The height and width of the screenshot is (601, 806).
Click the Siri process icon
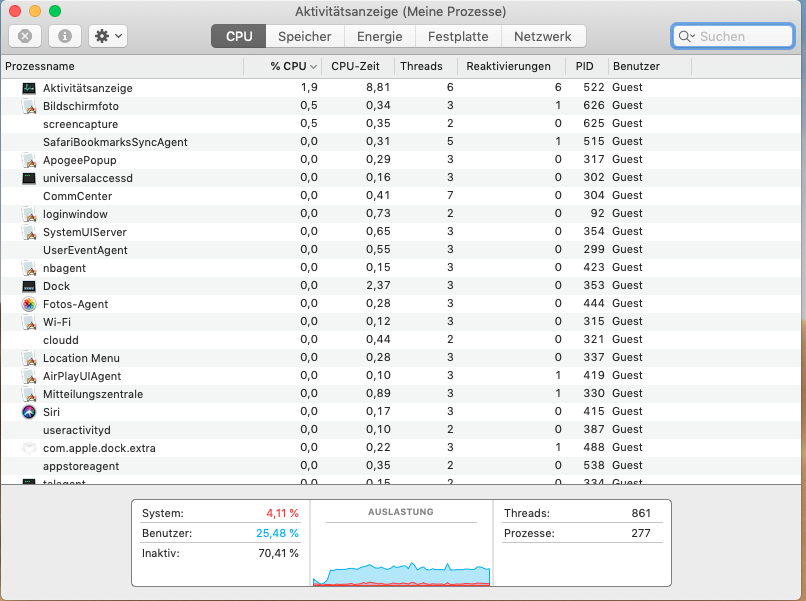point(29,412)
